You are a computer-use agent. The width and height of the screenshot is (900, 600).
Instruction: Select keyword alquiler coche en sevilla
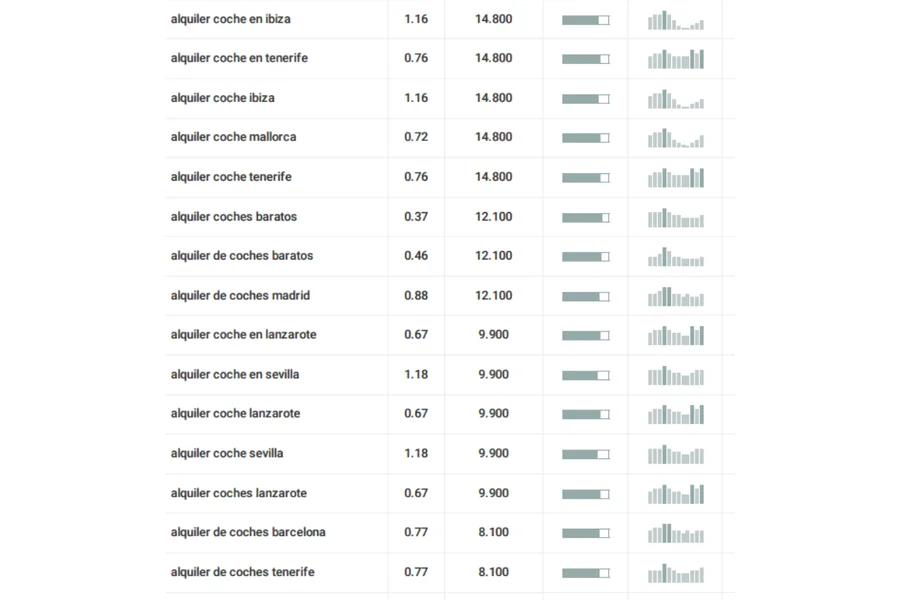[x=235, y=374]
